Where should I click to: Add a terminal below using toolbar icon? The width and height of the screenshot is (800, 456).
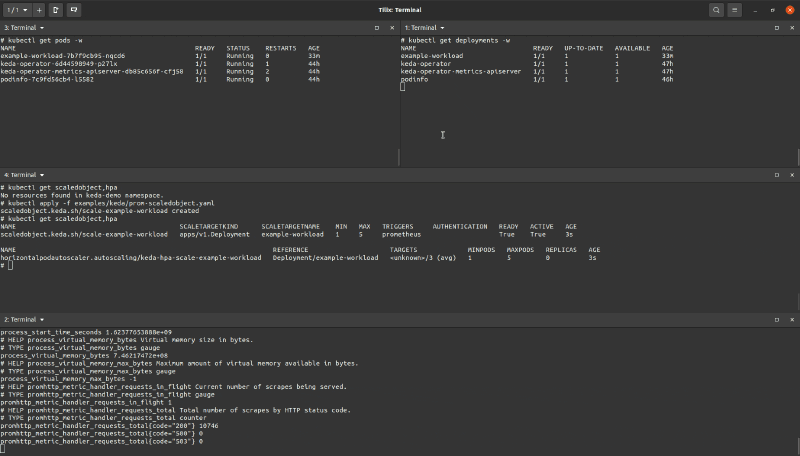(74, 10)
